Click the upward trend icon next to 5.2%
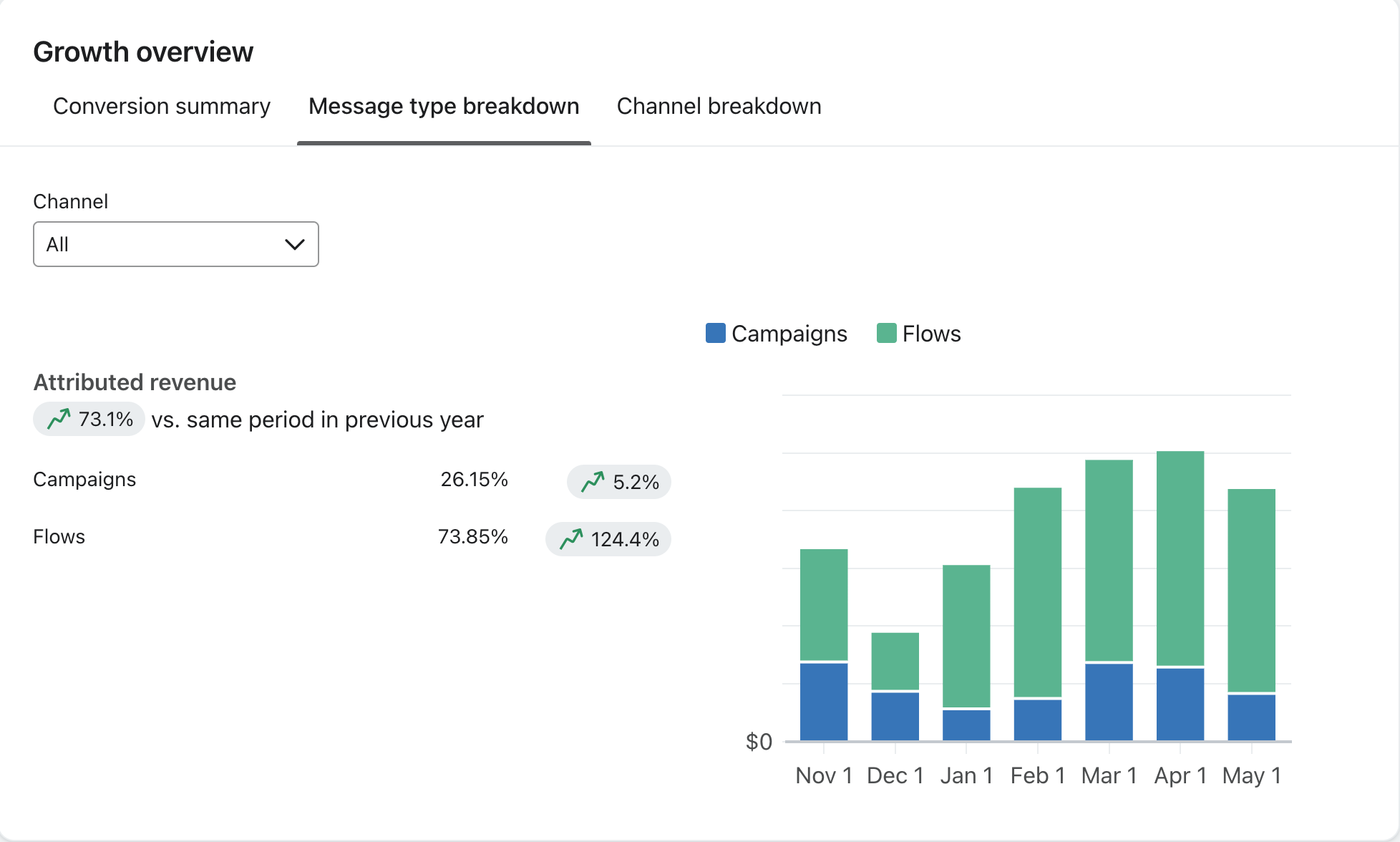The image size is (1400, 842). coord(593,482)
